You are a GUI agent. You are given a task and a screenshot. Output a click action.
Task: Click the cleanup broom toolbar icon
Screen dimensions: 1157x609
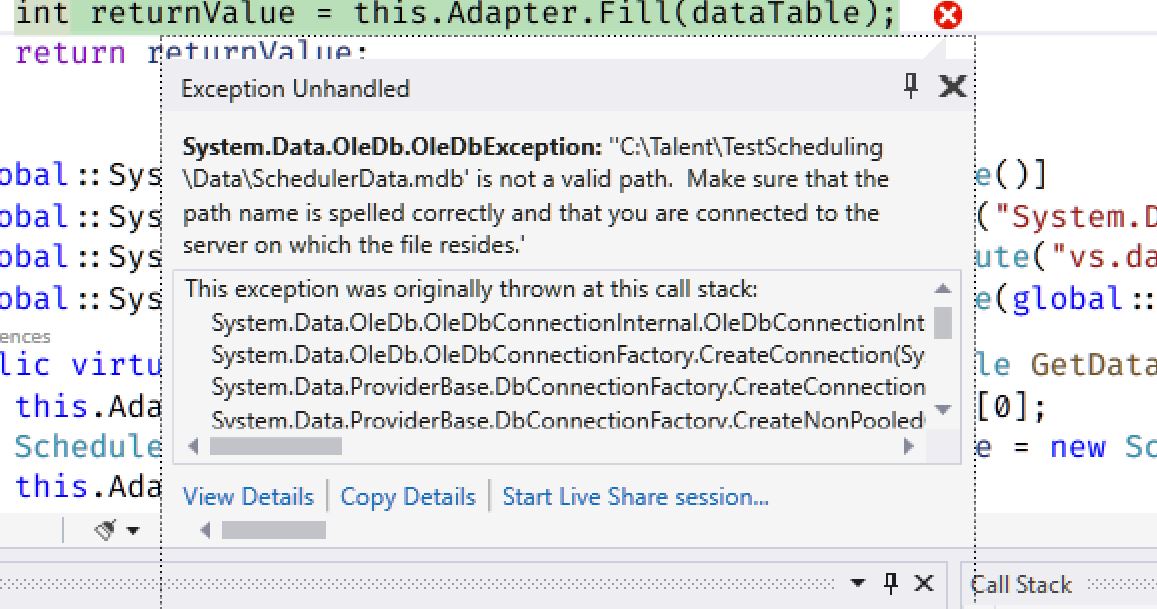106,530
